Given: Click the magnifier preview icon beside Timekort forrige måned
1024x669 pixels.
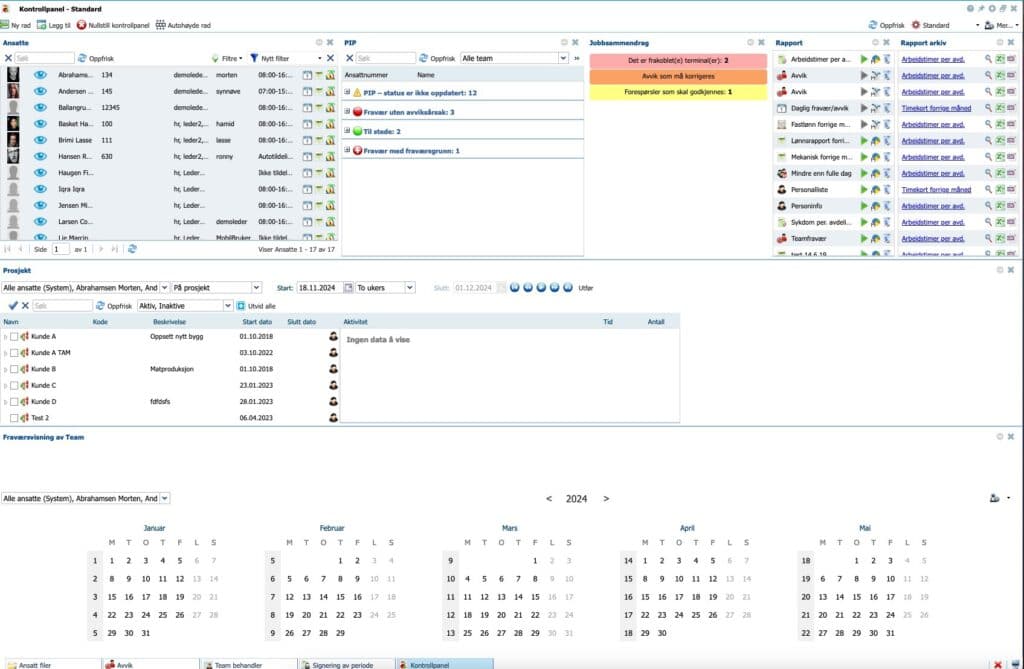Looking at the screenshot, I should coord(986,107).
